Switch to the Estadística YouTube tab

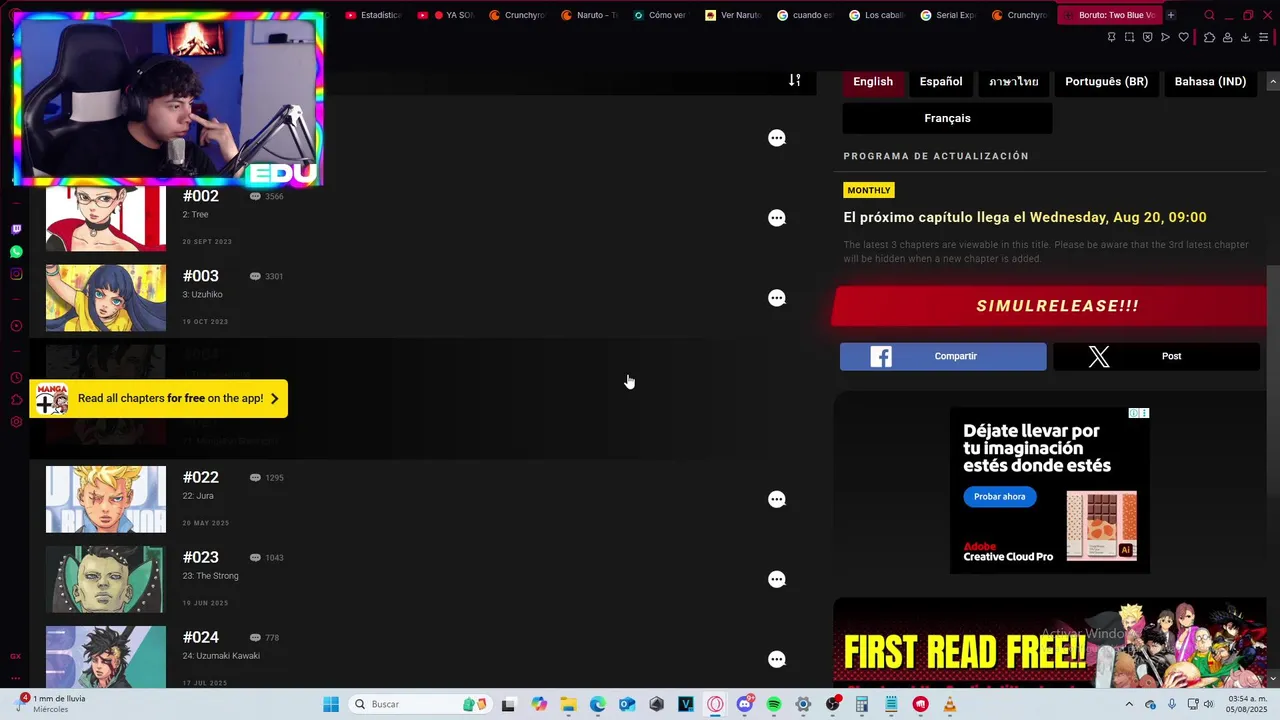[x=372, y=15]
